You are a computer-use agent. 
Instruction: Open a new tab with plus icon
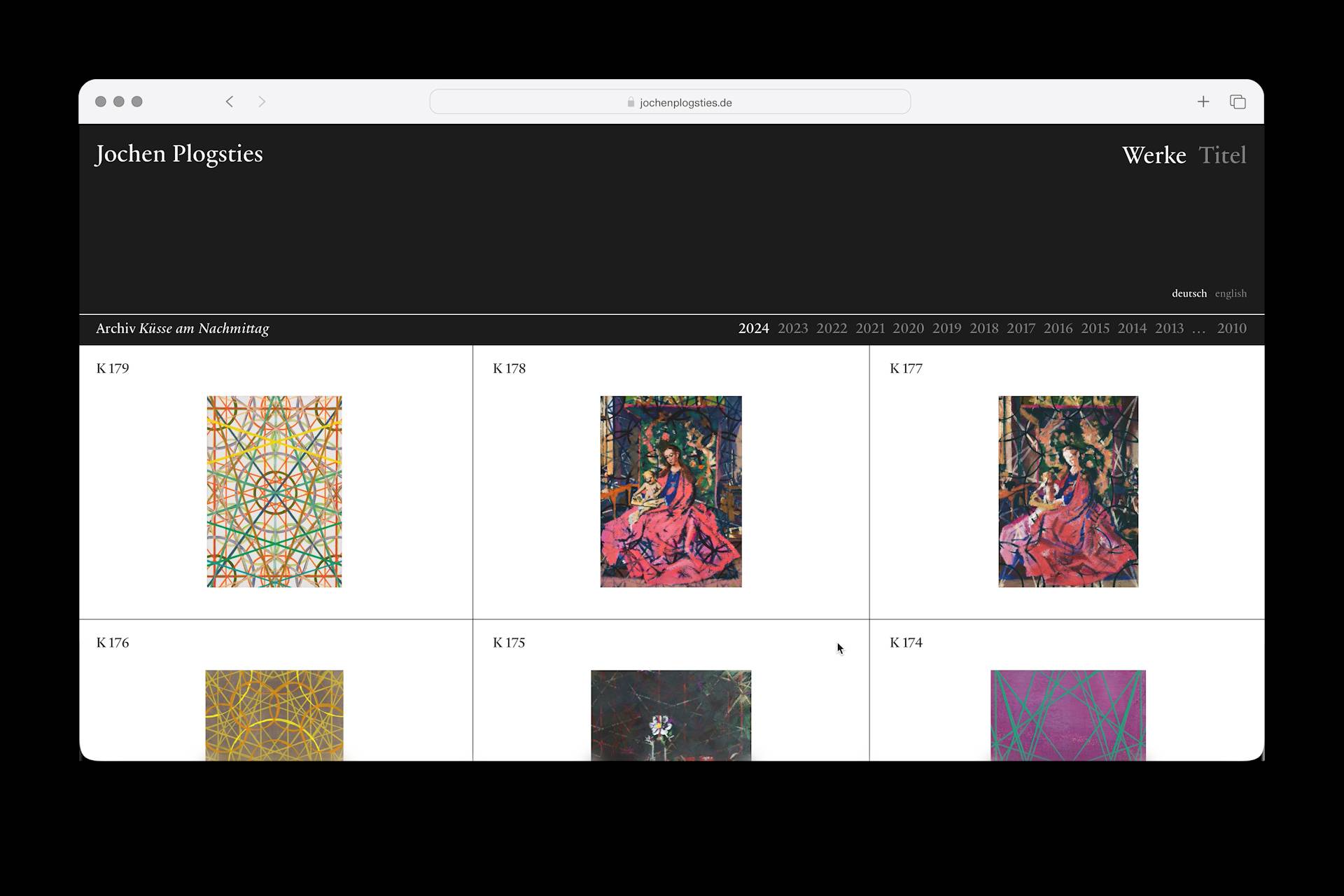click(x=1203, y=101)
